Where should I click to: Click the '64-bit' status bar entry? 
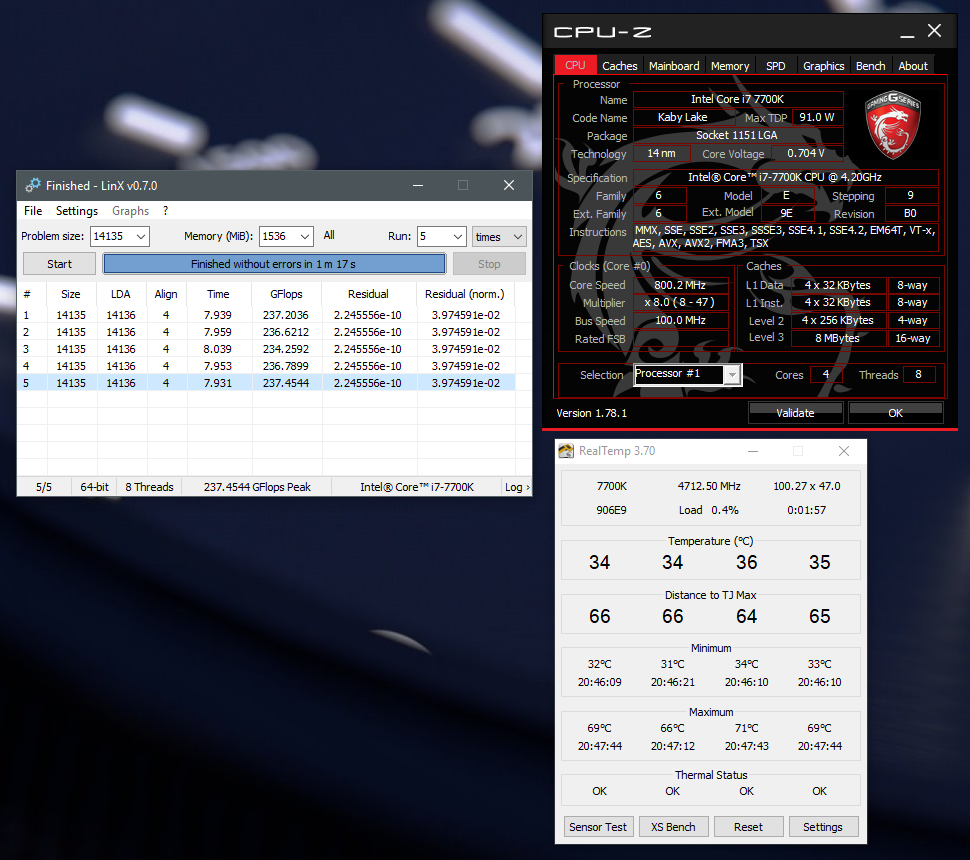(x=95, y=487)
